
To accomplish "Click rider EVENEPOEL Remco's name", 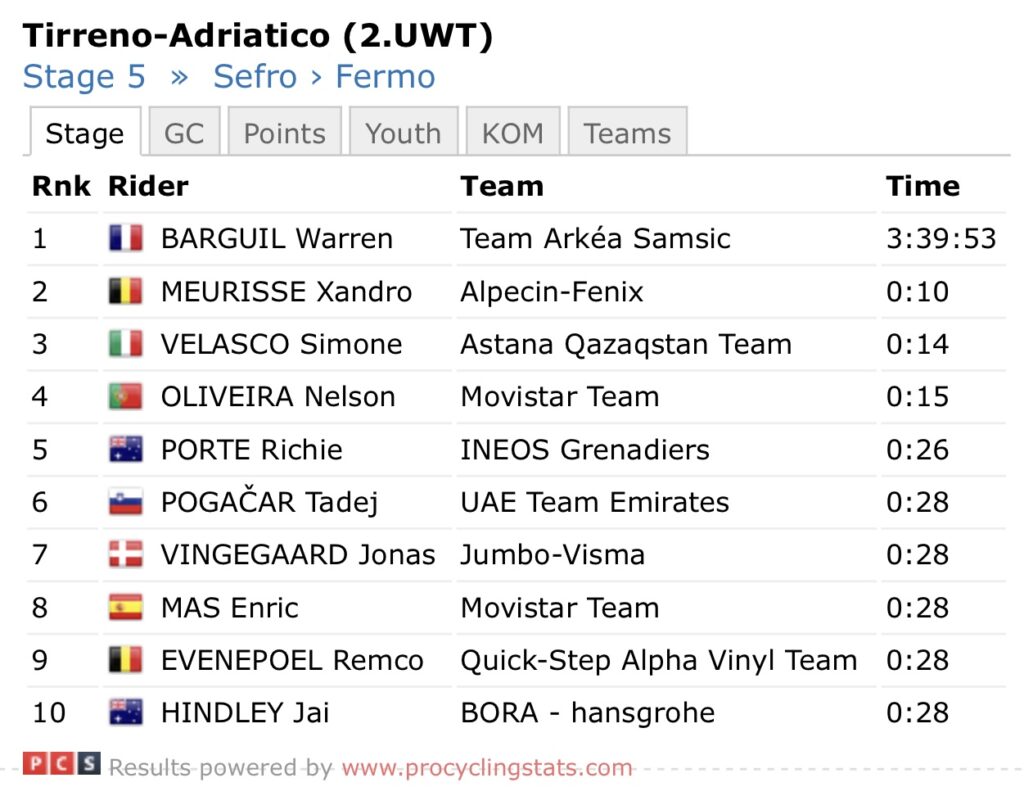I will (292, 661).
